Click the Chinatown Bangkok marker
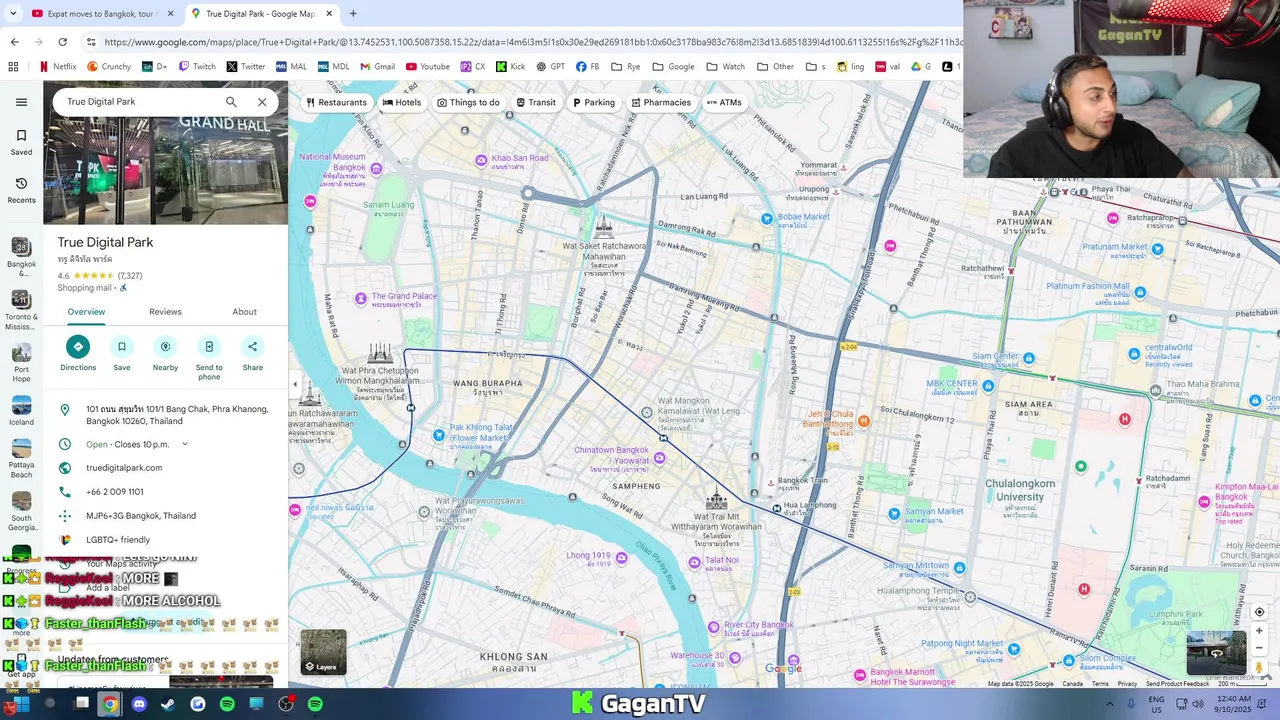This screenshot has height=720, width=1280. (x=659, y=457)
